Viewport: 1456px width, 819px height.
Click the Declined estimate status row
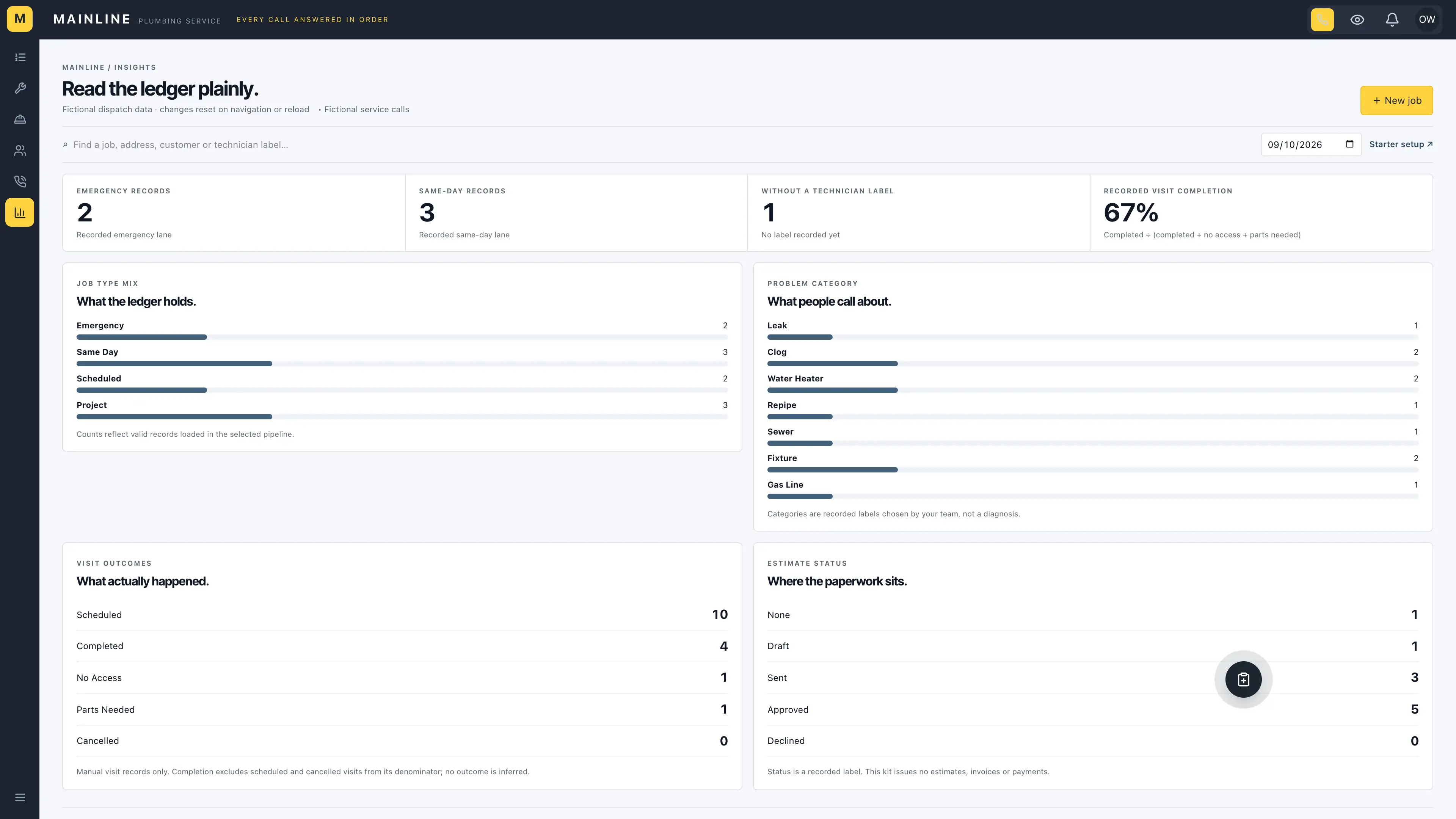click(x=1092, y=741)
